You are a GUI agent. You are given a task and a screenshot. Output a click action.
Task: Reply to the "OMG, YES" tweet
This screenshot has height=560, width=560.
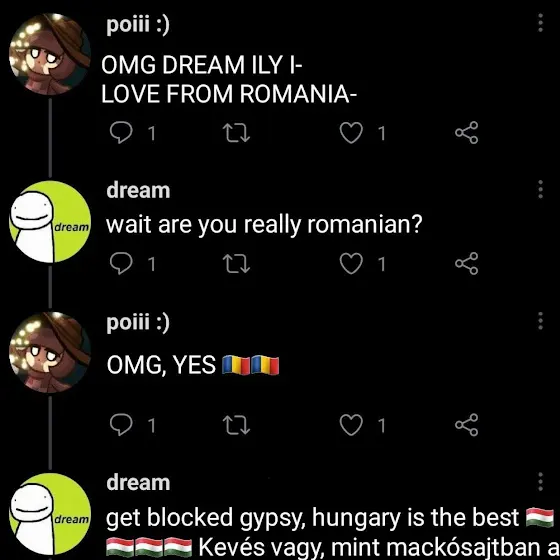121,425
